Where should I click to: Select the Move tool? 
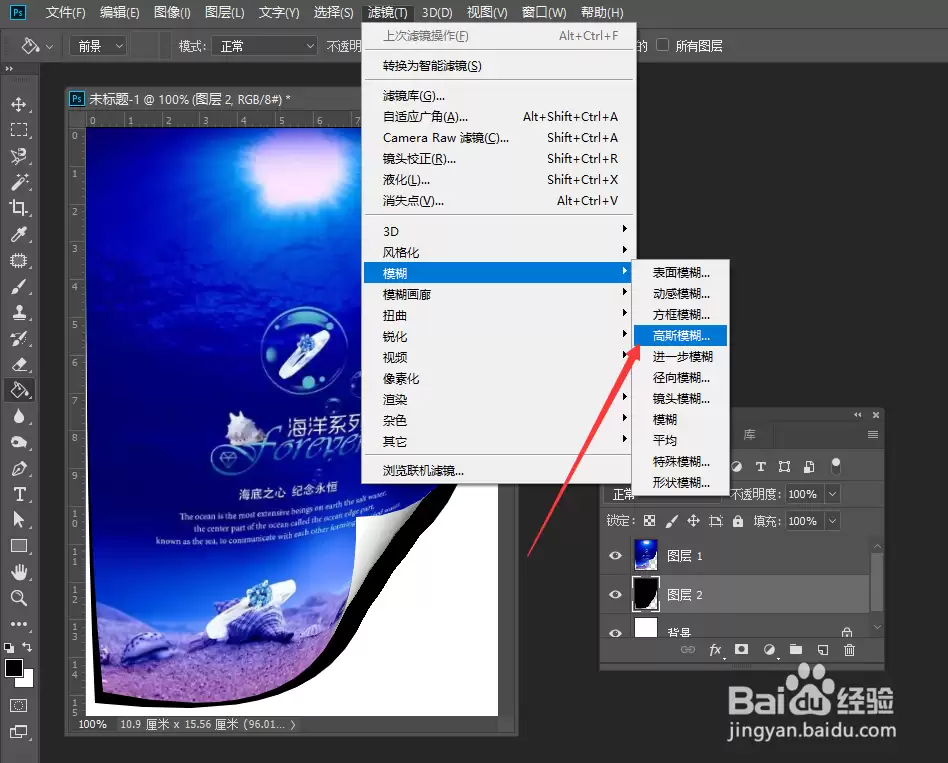pos(19,104)
